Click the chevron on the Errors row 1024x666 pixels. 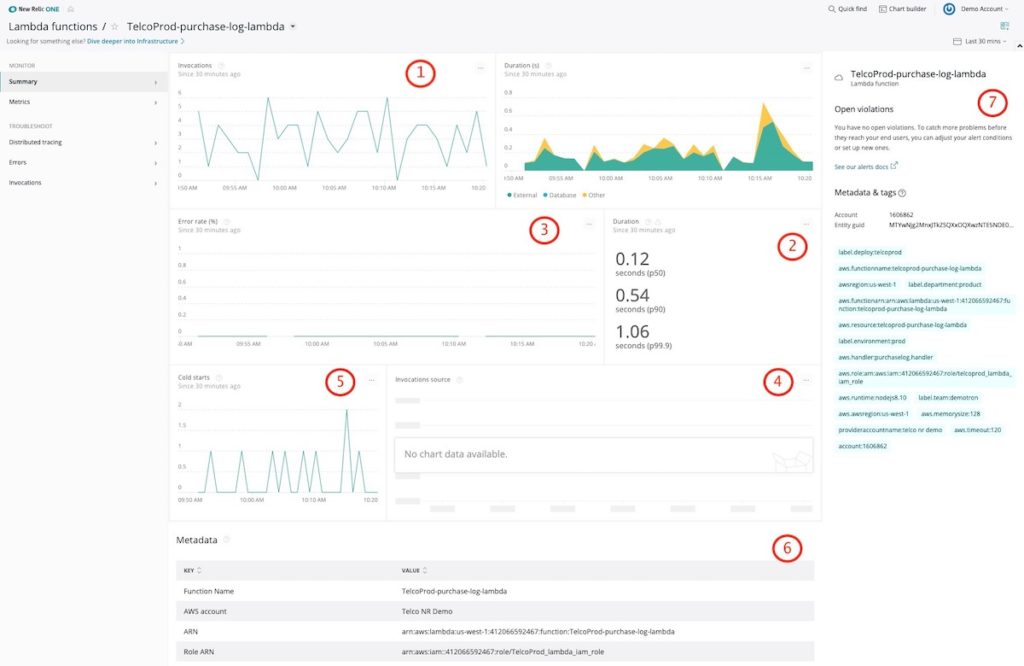pos(155,163)
